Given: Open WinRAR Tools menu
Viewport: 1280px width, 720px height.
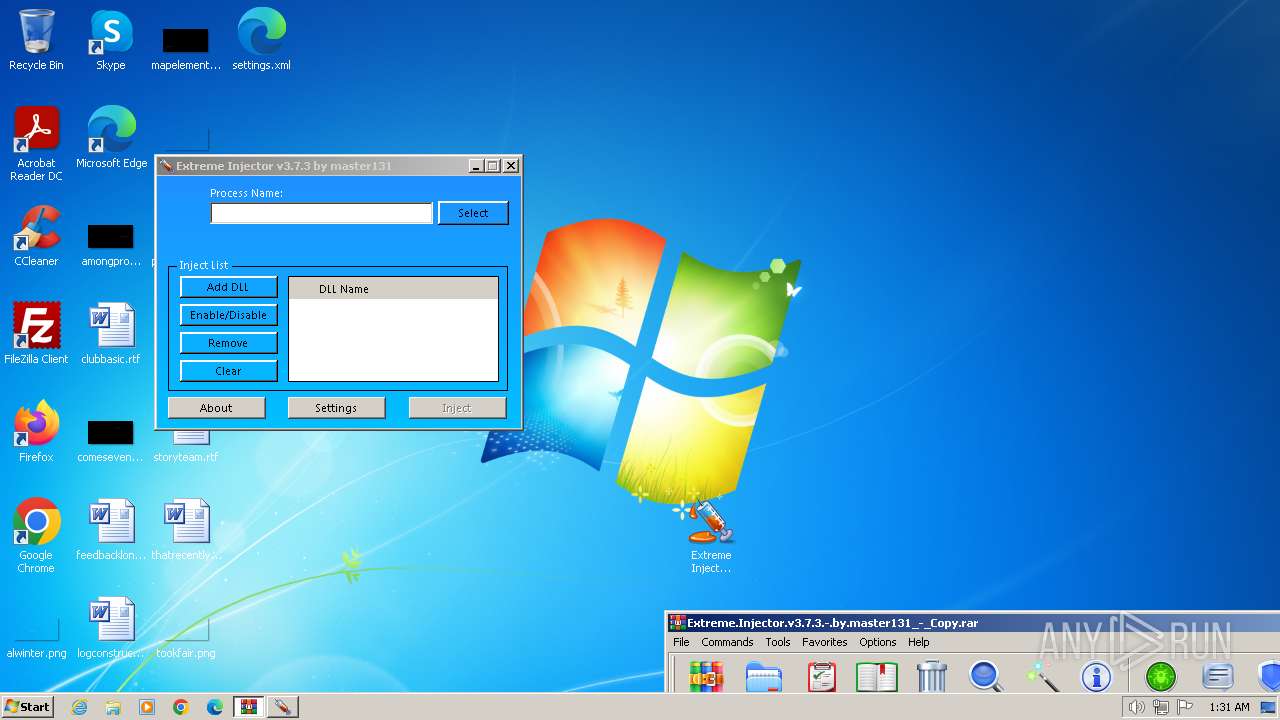Looking at the screenshot, I should (x=778, y=642).
